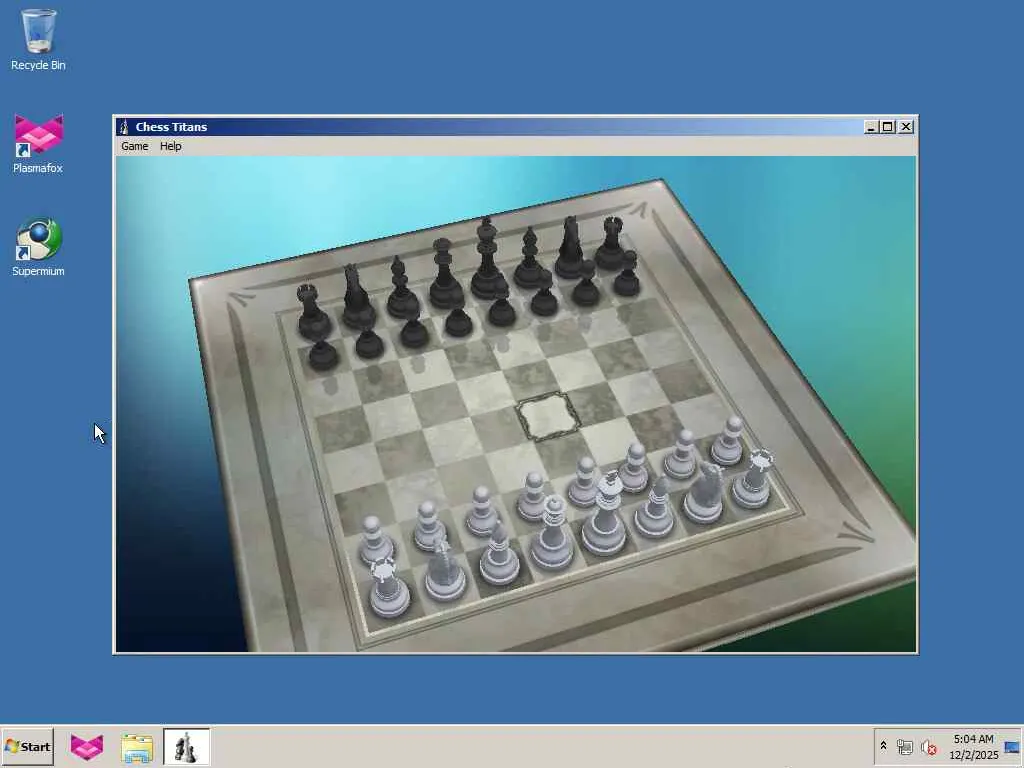Click the black pawn on d7
1024x768 pixels.
click(x=458, y=320)
